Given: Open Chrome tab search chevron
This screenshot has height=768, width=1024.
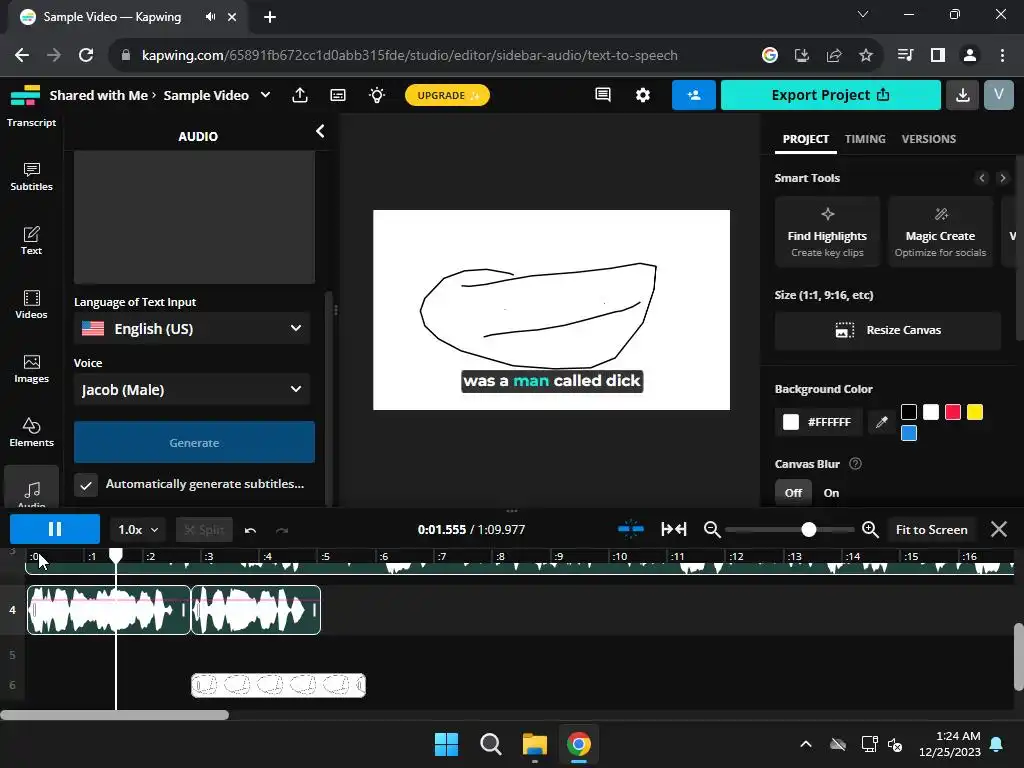Looking at the screenshot, I should click(863, 14).
